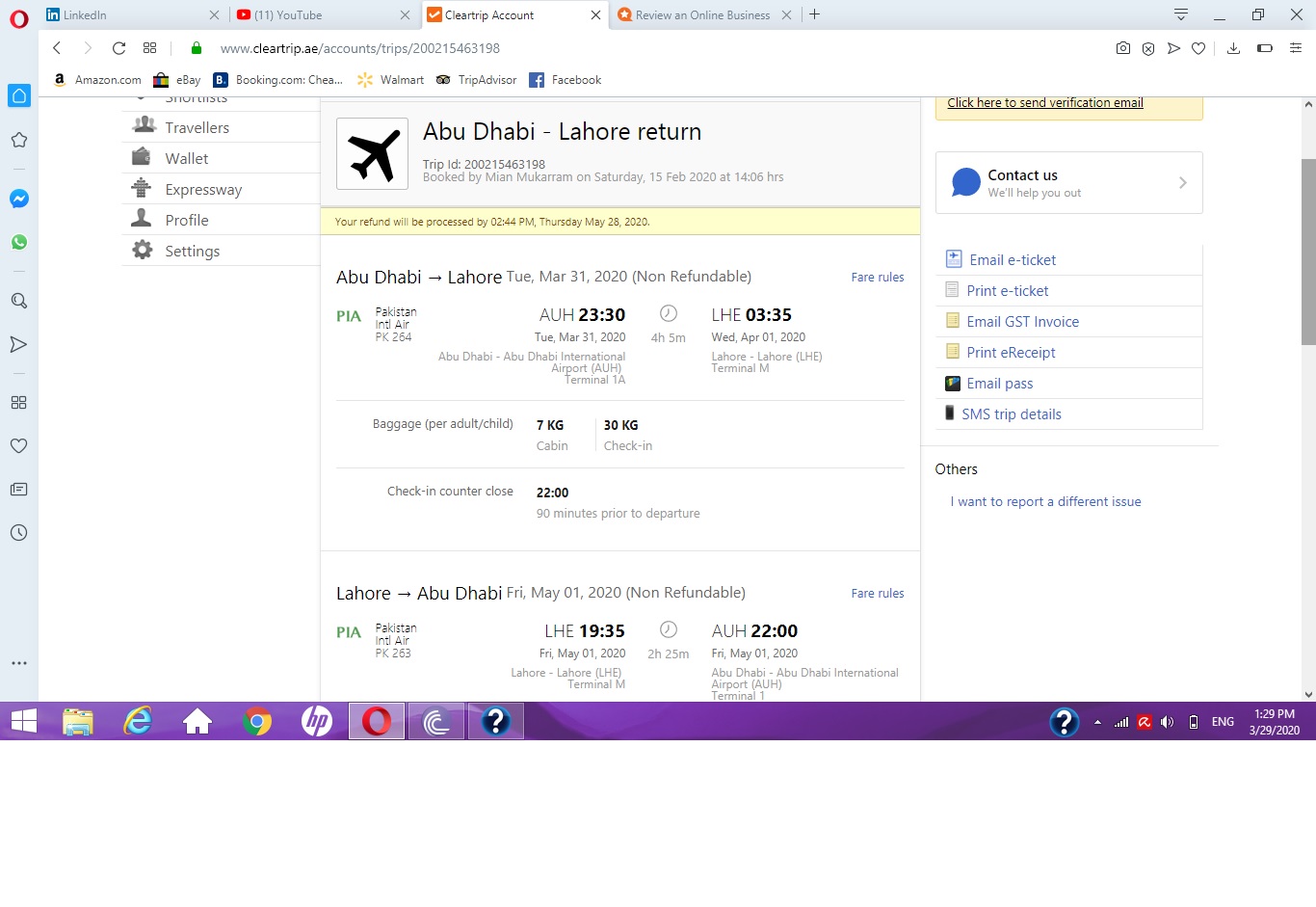This screenshot has height=907, width=1316.
Task: Open the ad blocker shield icon
Action: 1148,48
